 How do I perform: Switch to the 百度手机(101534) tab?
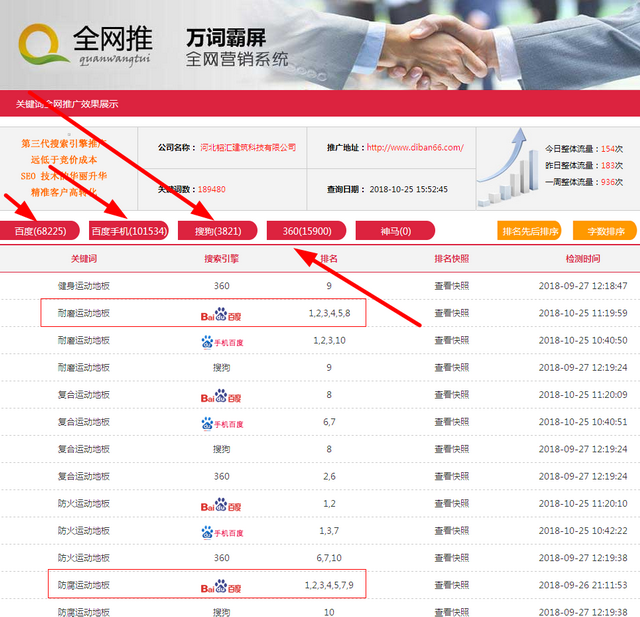pos(129,231)
